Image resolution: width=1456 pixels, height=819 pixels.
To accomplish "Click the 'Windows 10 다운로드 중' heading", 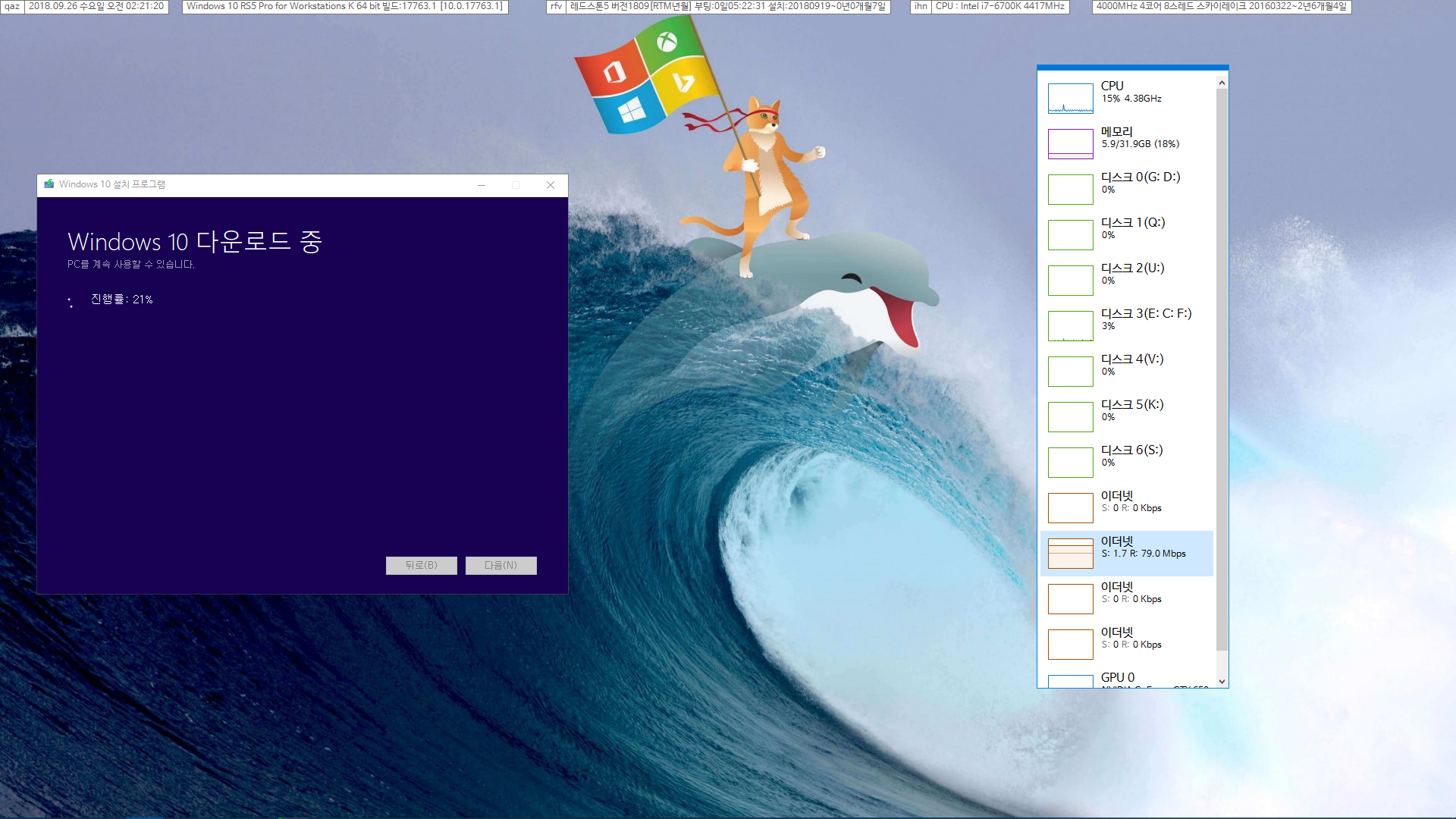I will (x=195, y=241).
